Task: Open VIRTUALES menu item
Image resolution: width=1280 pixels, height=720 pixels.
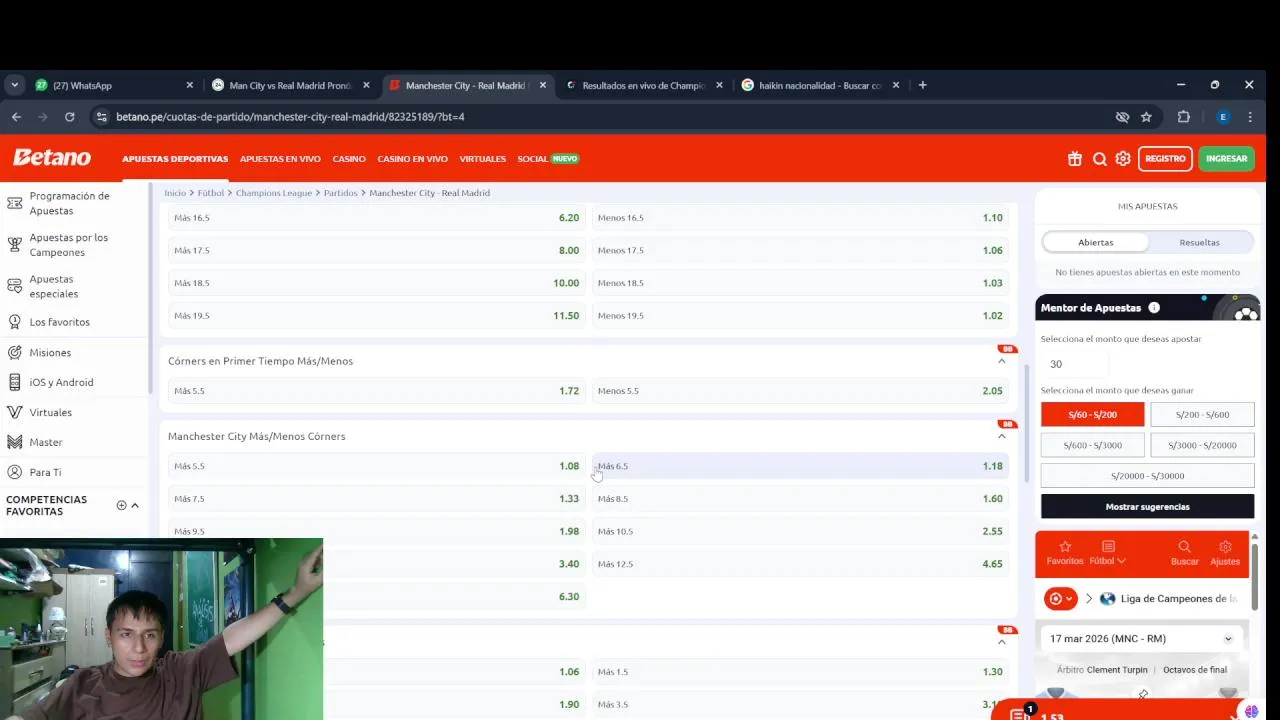Action: 482,159
